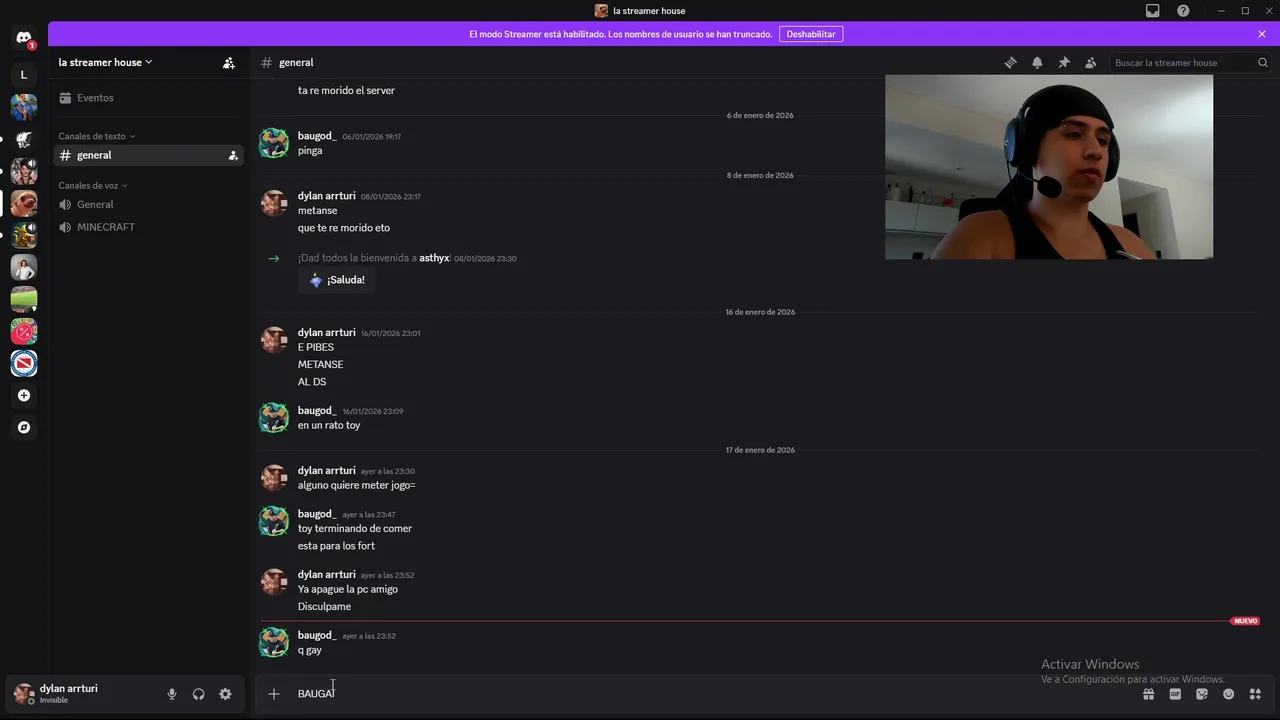The height and width of the screenshot is (720, 1280).
Task: Click the search magnifier icon
Action: point(1262,62)
